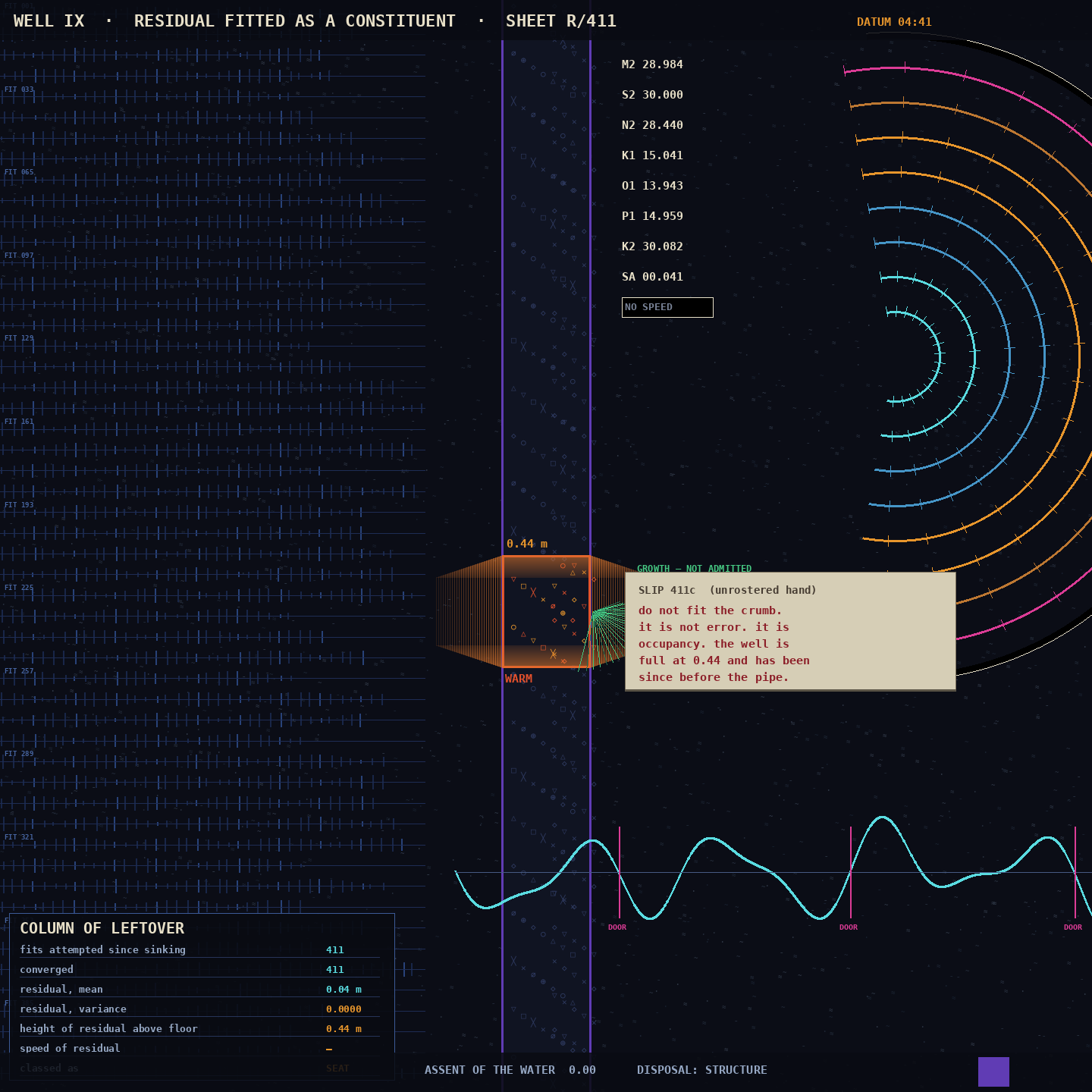Screen dimensions: 1092x1092
Task: Click the 'residual, mean' value 0.04 m
Action: click(344, 989)
